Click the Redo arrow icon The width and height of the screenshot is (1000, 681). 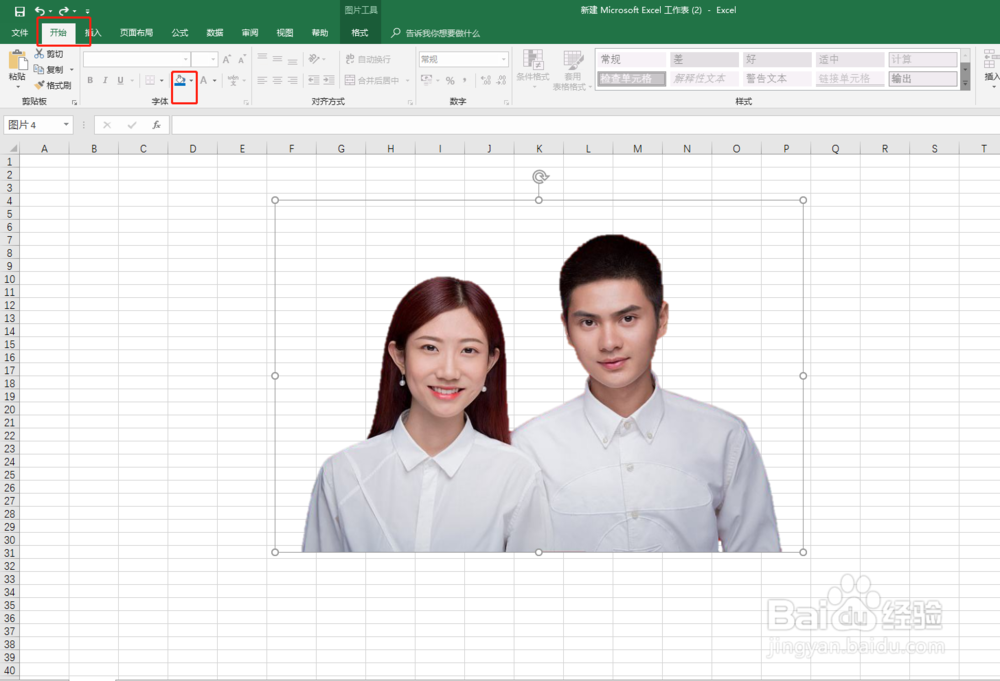(x=64, y=11)
